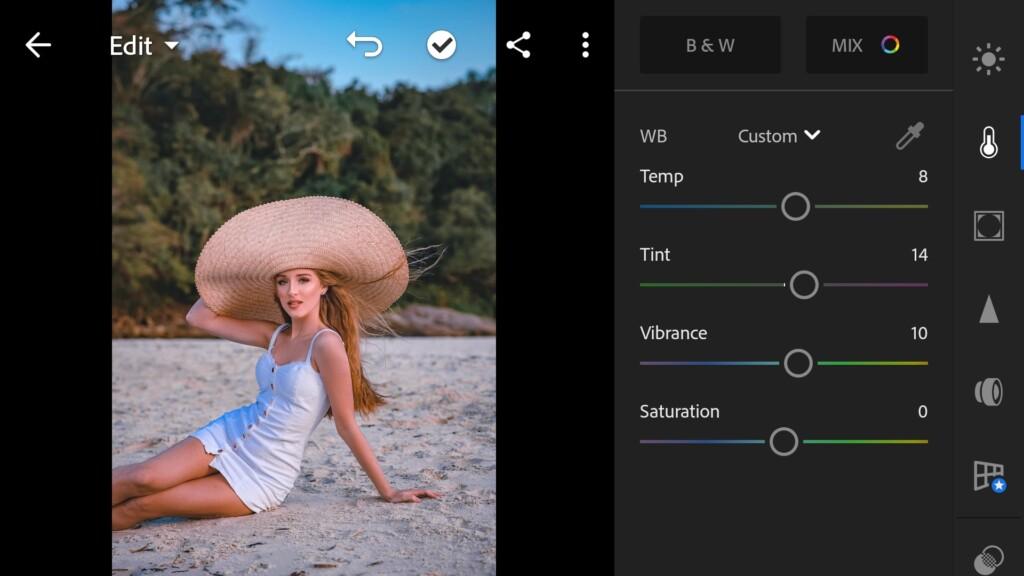Image resolution: width=1024 pixels, height=576 pixels.
Task: Switch to B & W mode
Action: click(x=710, y=45)
